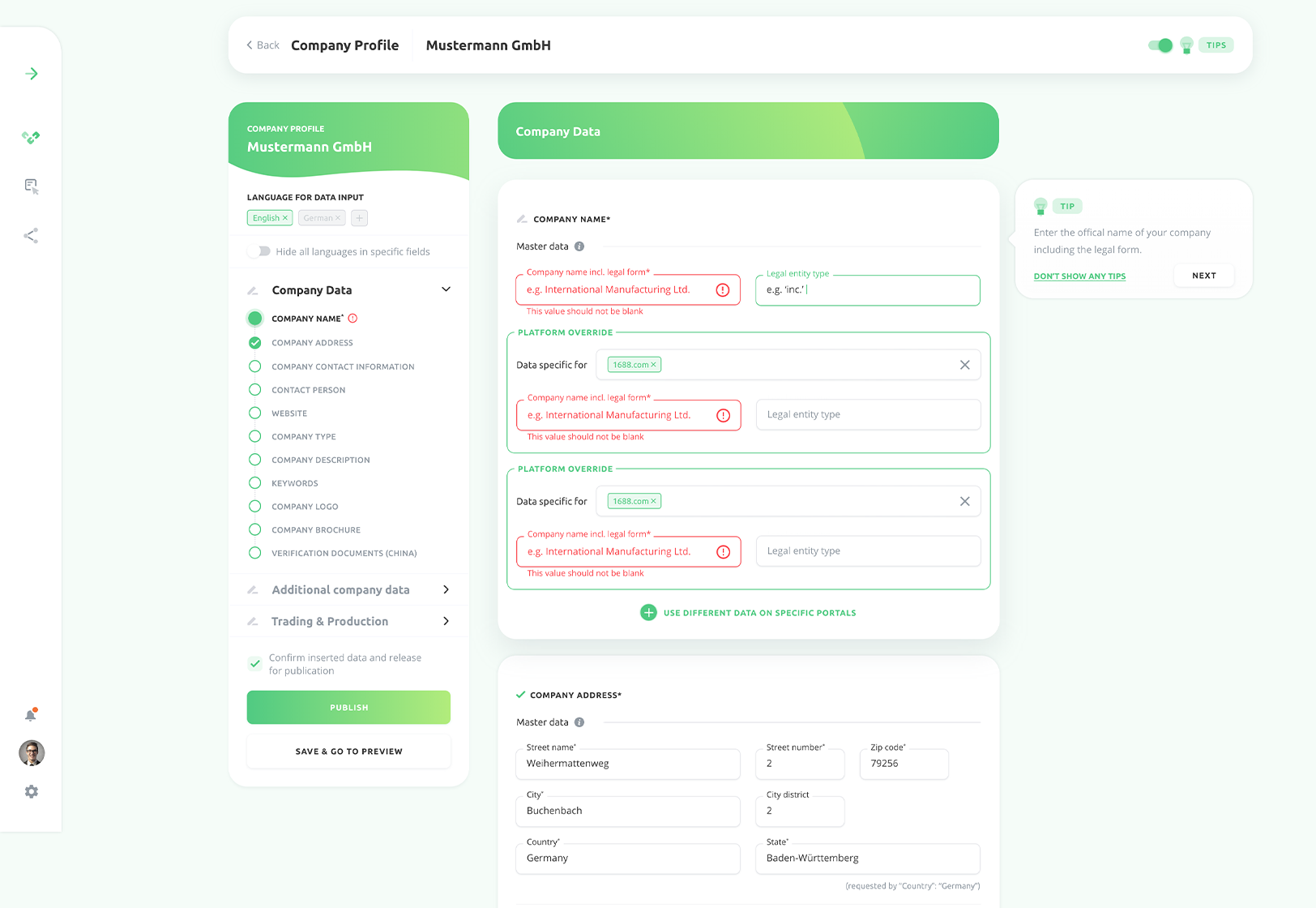
Task: Click Master data info icon under Company Name
Action: [579, 246]
